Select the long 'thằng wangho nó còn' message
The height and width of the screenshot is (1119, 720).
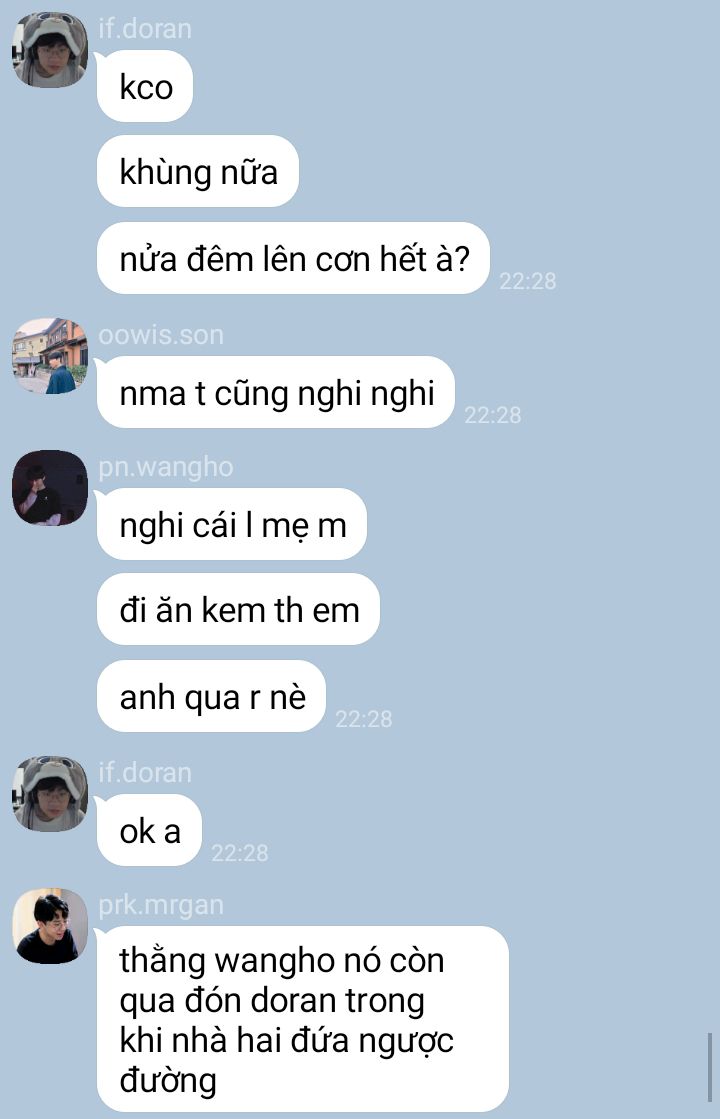tap(303, 1018)
